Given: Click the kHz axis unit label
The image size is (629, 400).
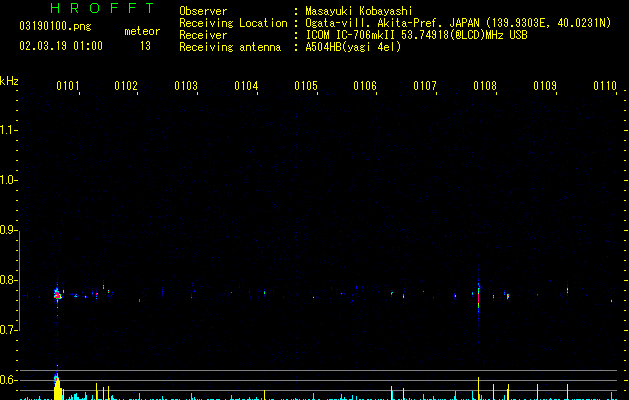Looking at the screenshot, I should 9,81.
